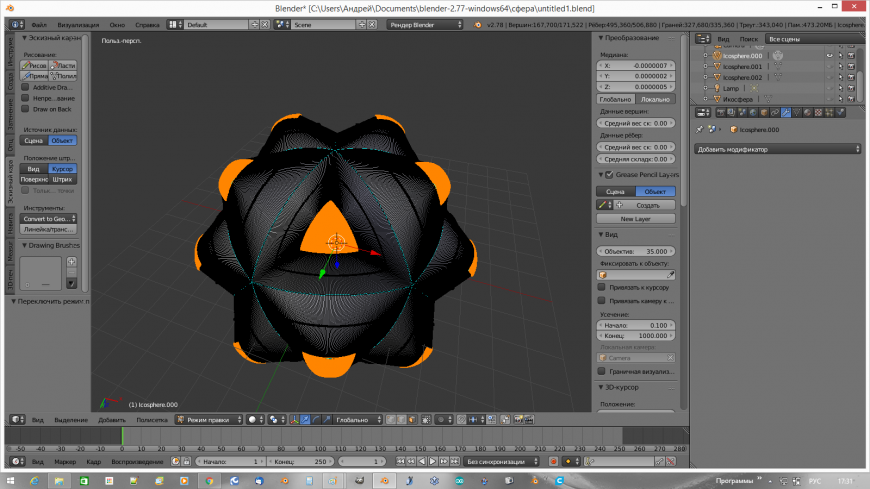870x489 pixels.
Task: Click the pin icon in properties header
Action: 700,129
